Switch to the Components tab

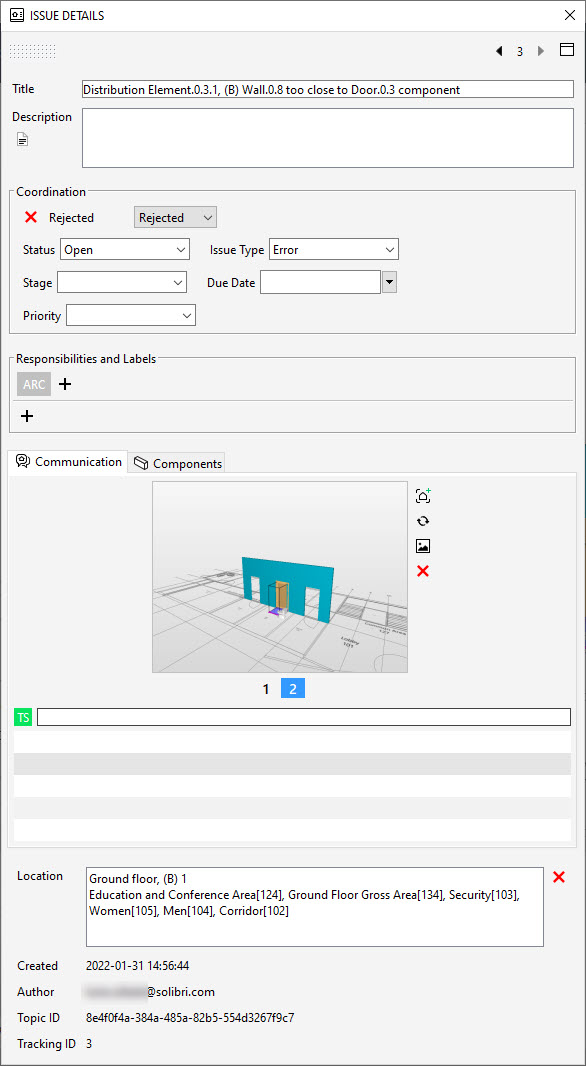[x=178, y=463]
